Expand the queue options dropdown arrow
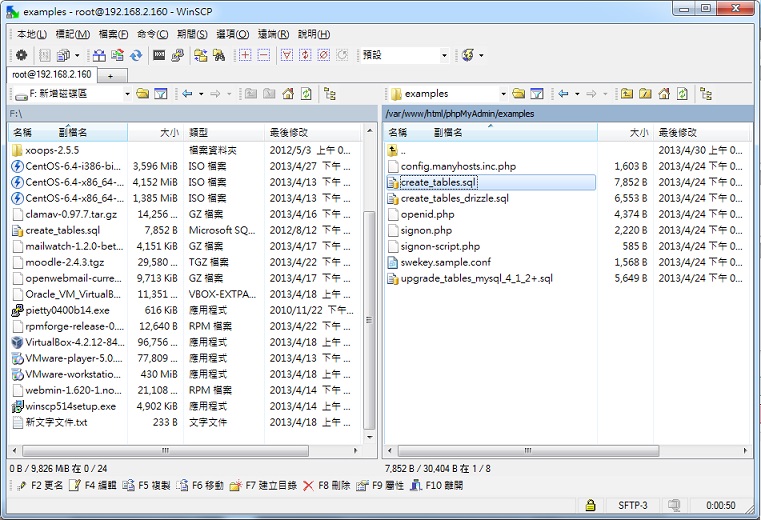The height and width of the screenshot is (520, 761). coord(77,55)
